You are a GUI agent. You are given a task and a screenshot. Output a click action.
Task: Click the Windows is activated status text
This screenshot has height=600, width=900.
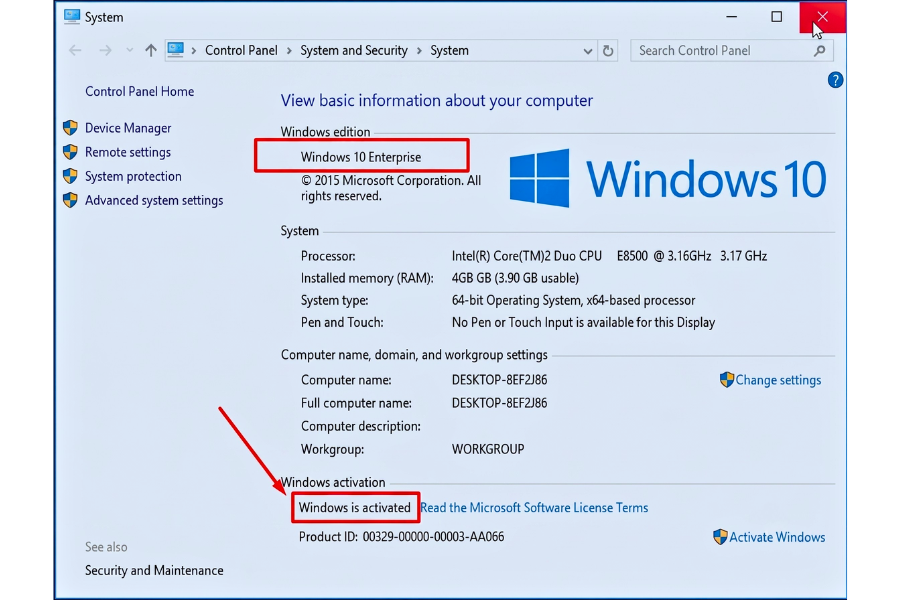(x=355, y=508)
